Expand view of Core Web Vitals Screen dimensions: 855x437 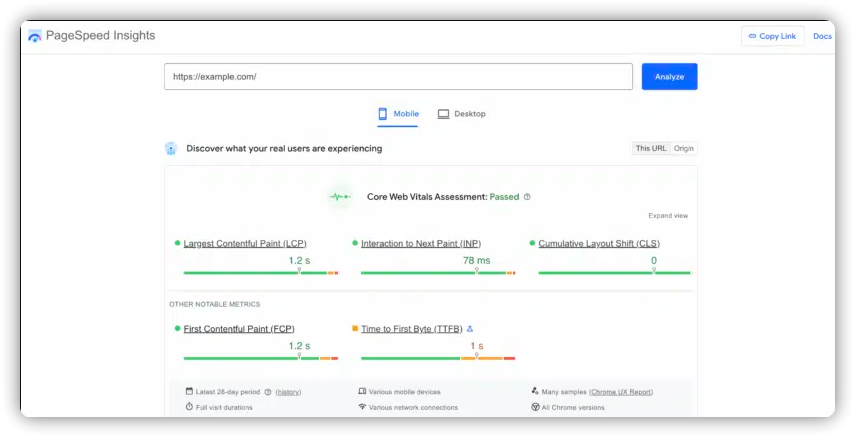(668, 216)
